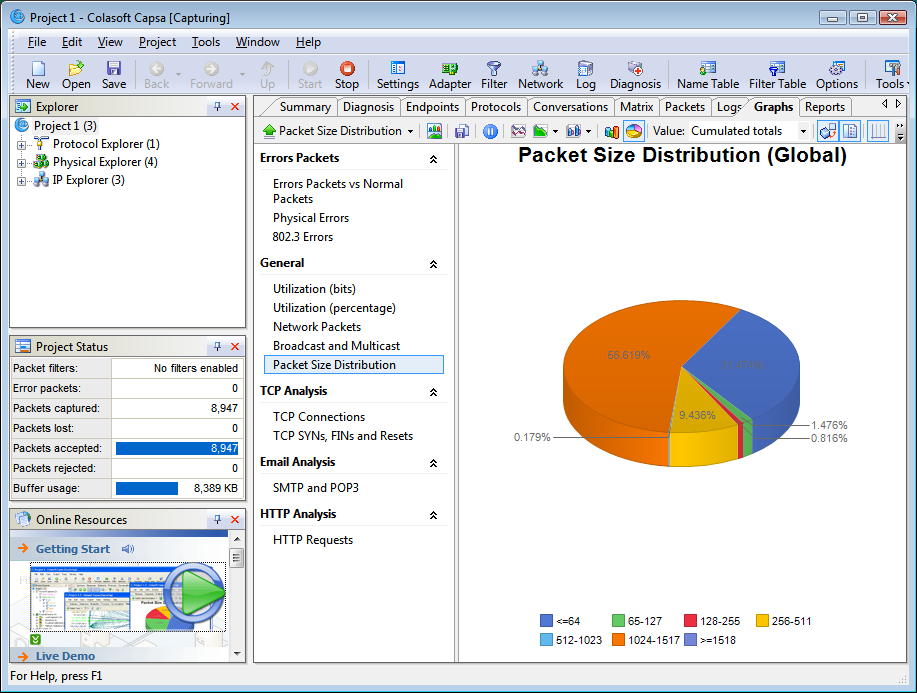Viewport: 917px width, 693px height.
Task: Expand the Physical Explorer tree node
Action: [x=22, y=163]
